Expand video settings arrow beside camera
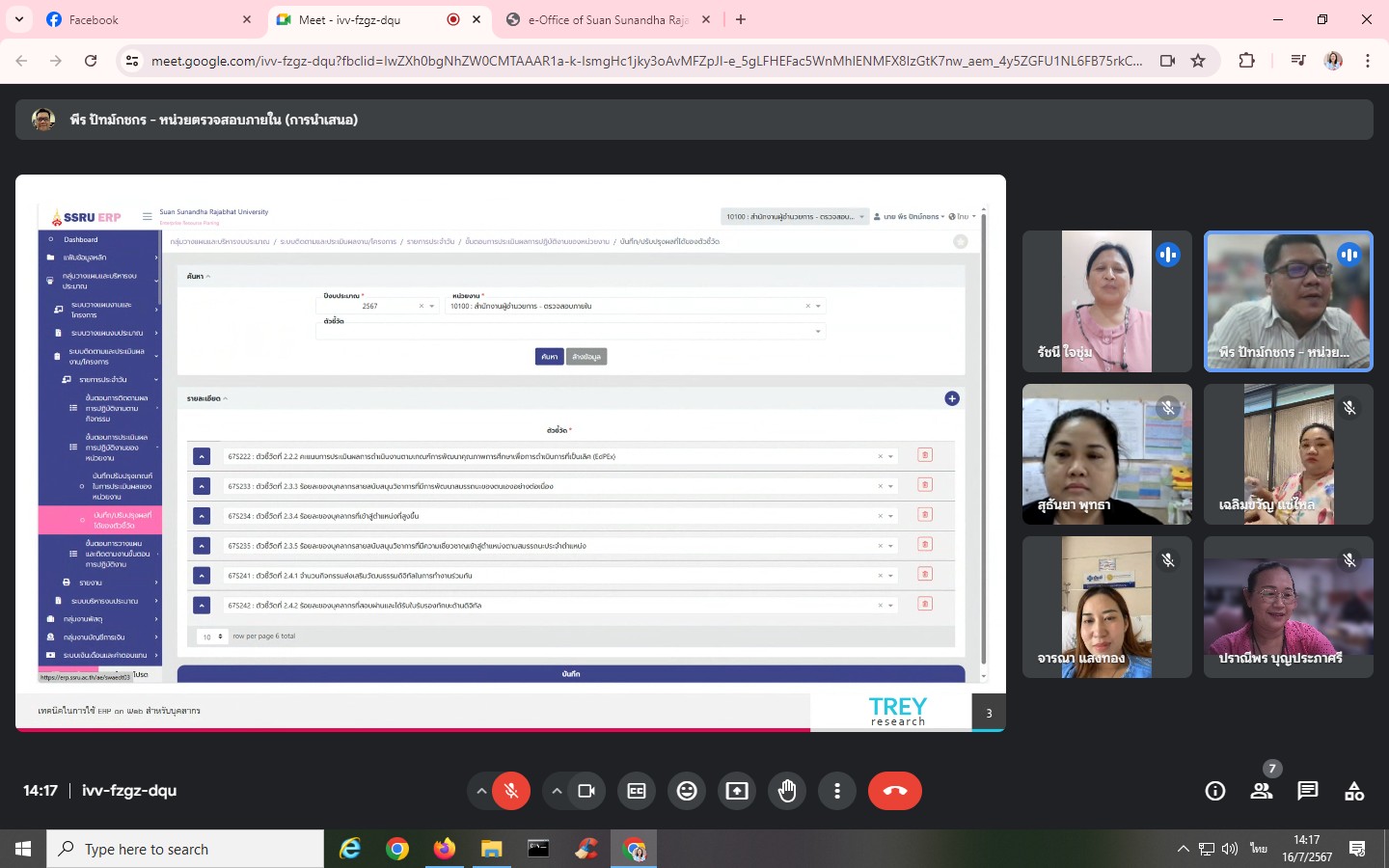This screenshot has width=1389, height=868. tap(557, 791)
